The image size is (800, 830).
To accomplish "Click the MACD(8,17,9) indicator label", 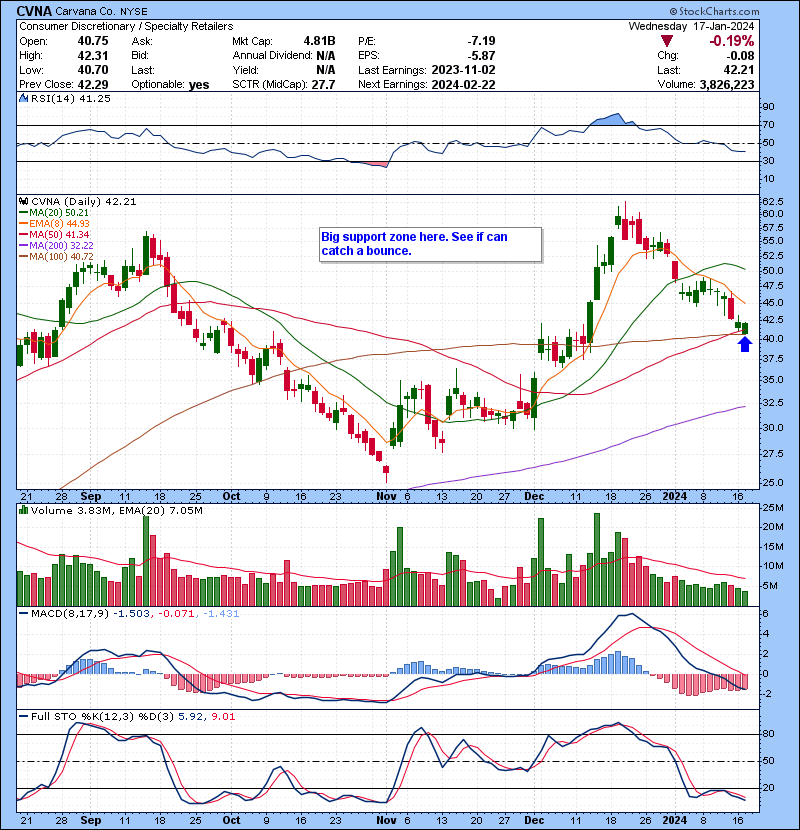I will tap(62, 611).
